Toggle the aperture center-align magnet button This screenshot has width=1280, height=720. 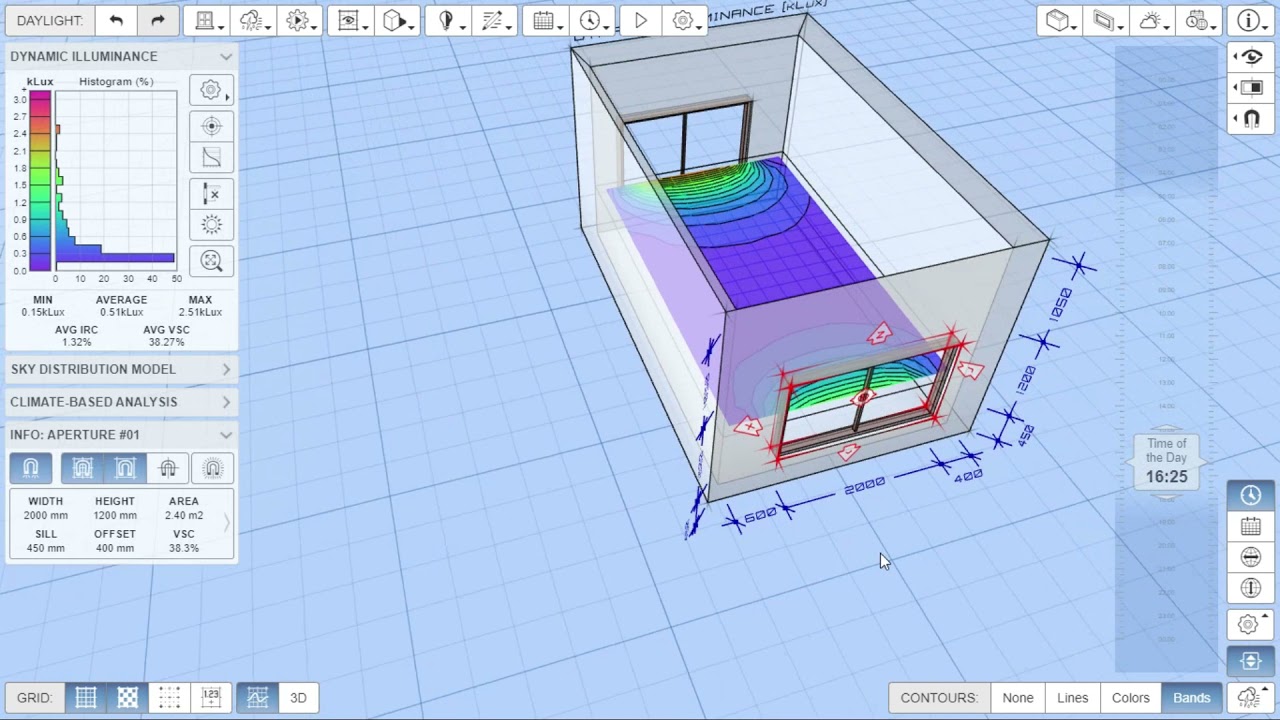[168, 468]
